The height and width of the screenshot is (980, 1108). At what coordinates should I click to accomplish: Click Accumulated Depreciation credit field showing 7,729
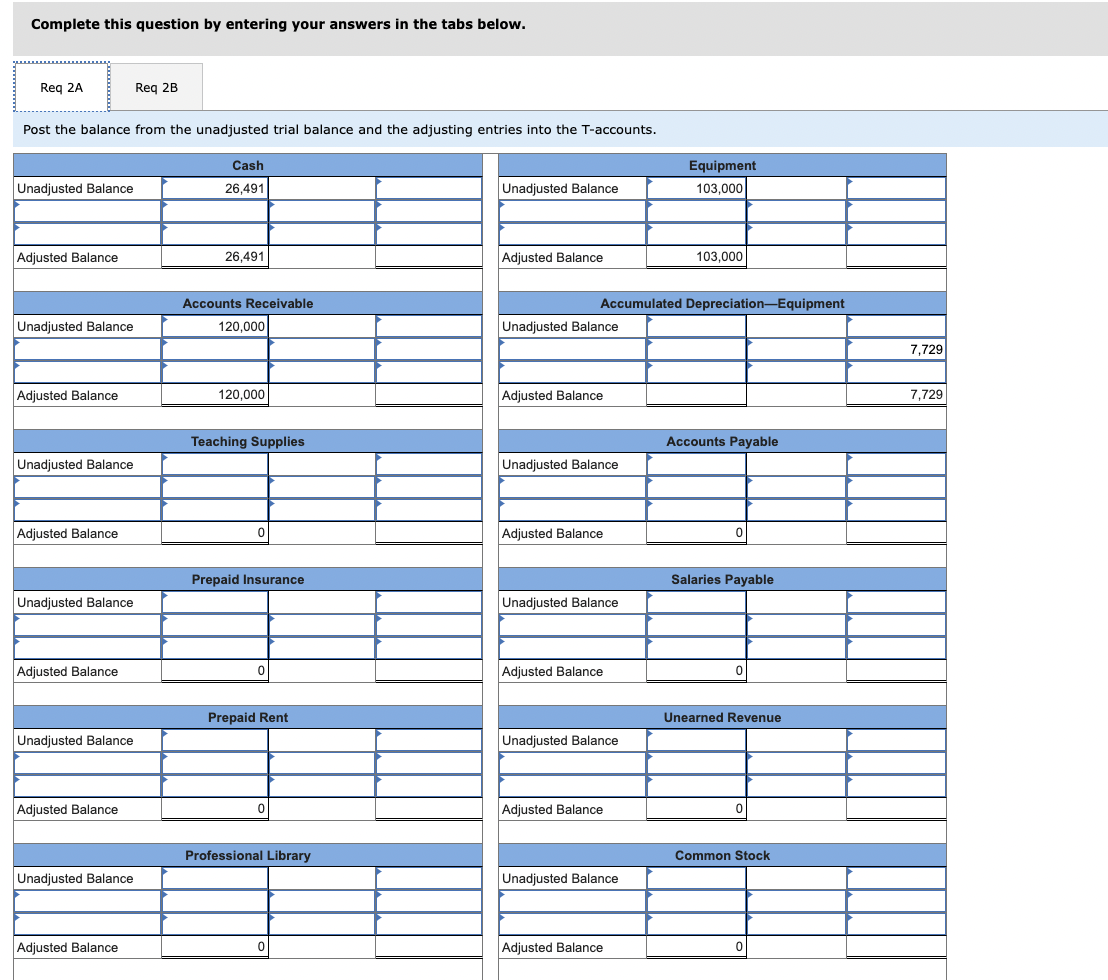click(896, 349)
